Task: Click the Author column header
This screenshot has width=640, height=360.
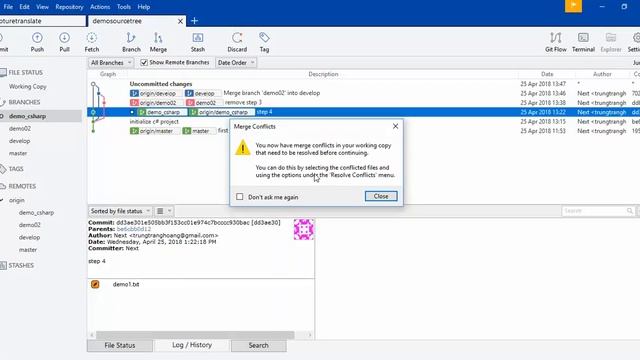Action: click(602, 74)
